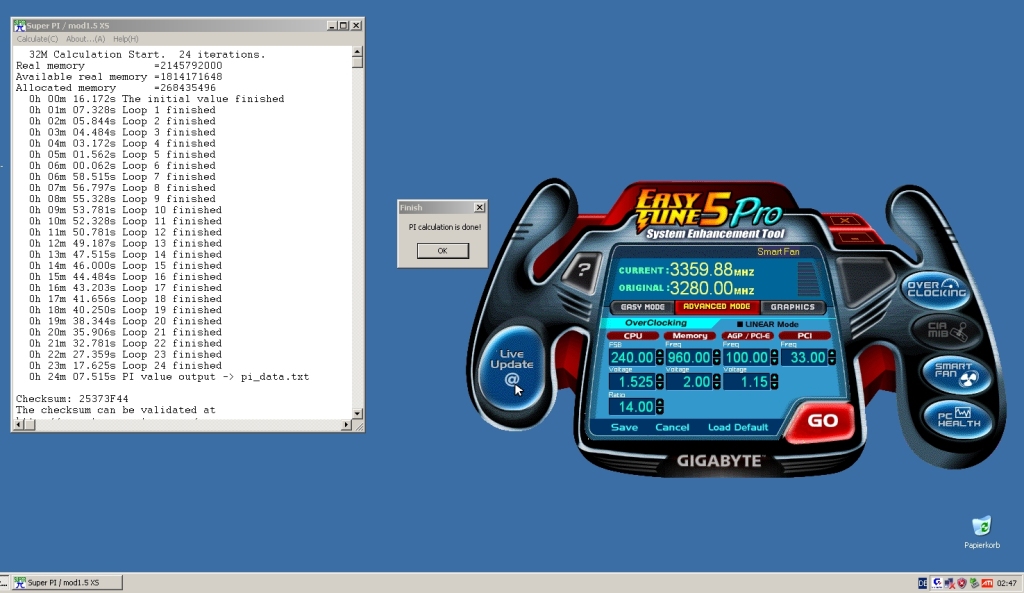Click Super PI horizontal scrollbar right arrow
This screenshot has height=593, width=1024.
346,425
